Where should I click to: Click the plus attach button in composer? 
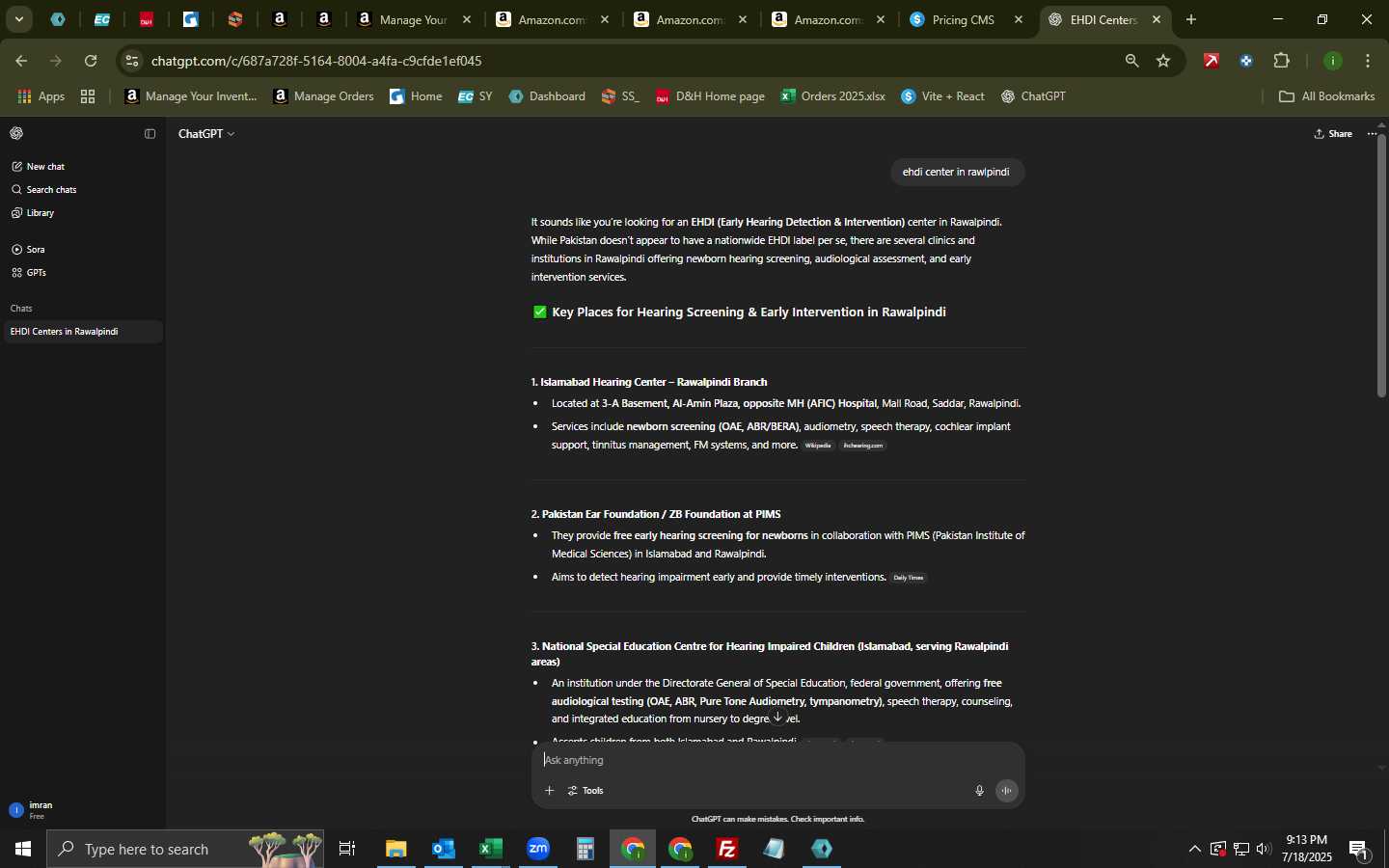pos(549,791)
